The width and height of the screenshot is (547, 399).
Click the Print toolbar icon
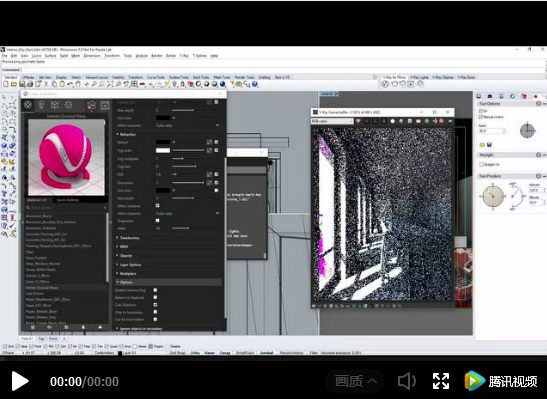[30, 84]
